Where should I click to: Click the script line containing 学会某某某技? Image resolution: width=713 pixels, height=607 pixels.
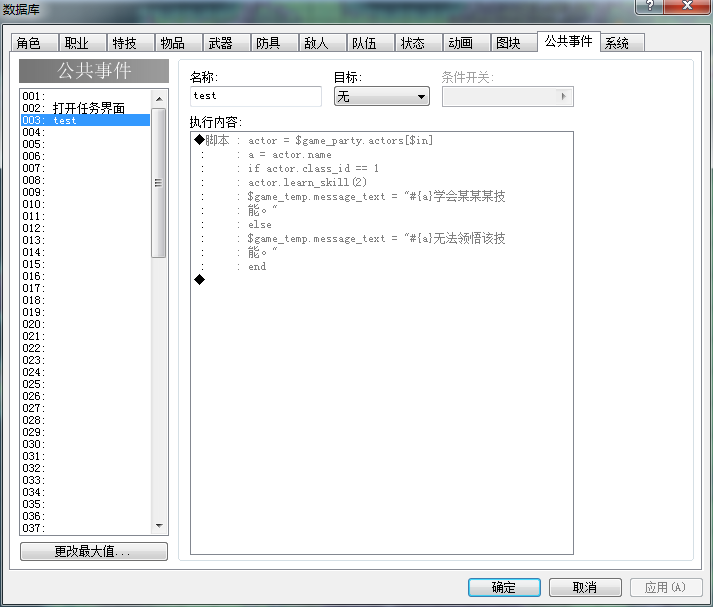click(x=382, y=196)
